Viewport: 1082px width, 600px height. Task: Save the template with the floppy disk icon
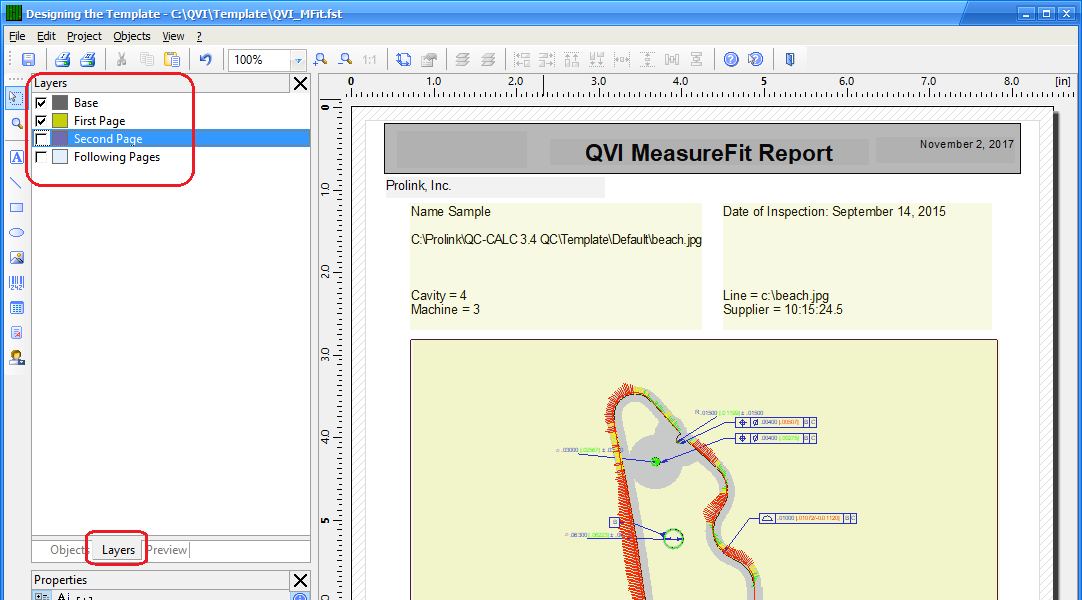coord(28,60)
